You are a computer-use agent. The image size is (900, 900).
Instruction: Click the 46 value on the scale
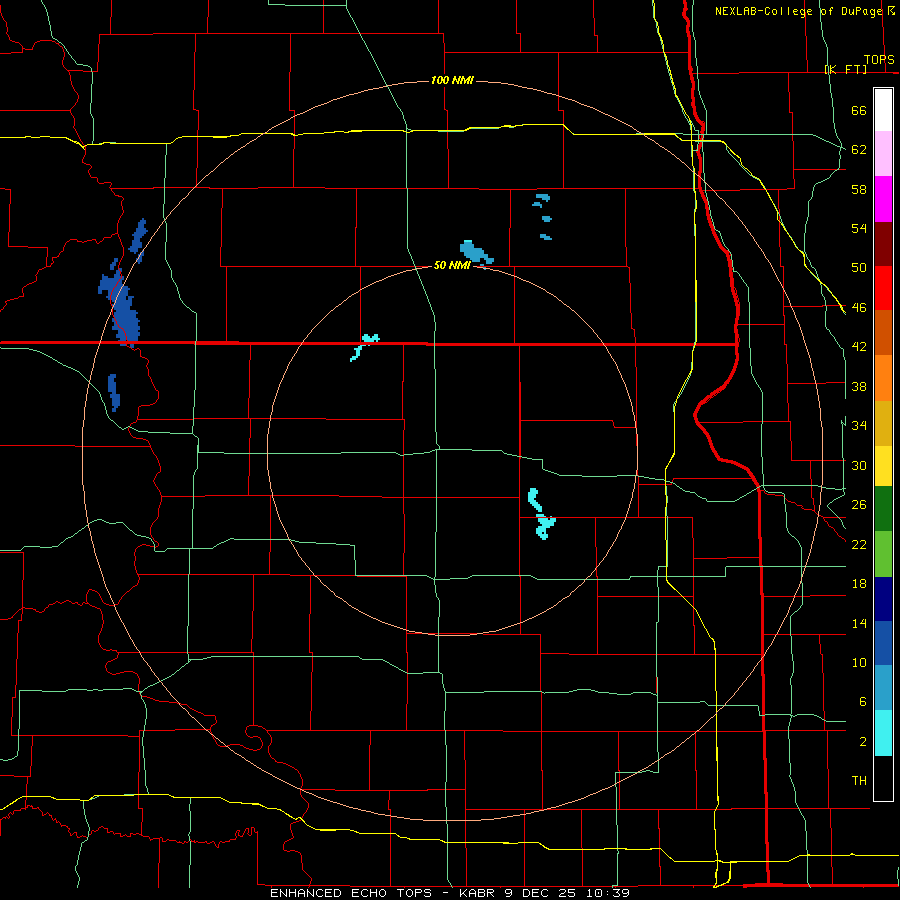click(x=859, y=308)
